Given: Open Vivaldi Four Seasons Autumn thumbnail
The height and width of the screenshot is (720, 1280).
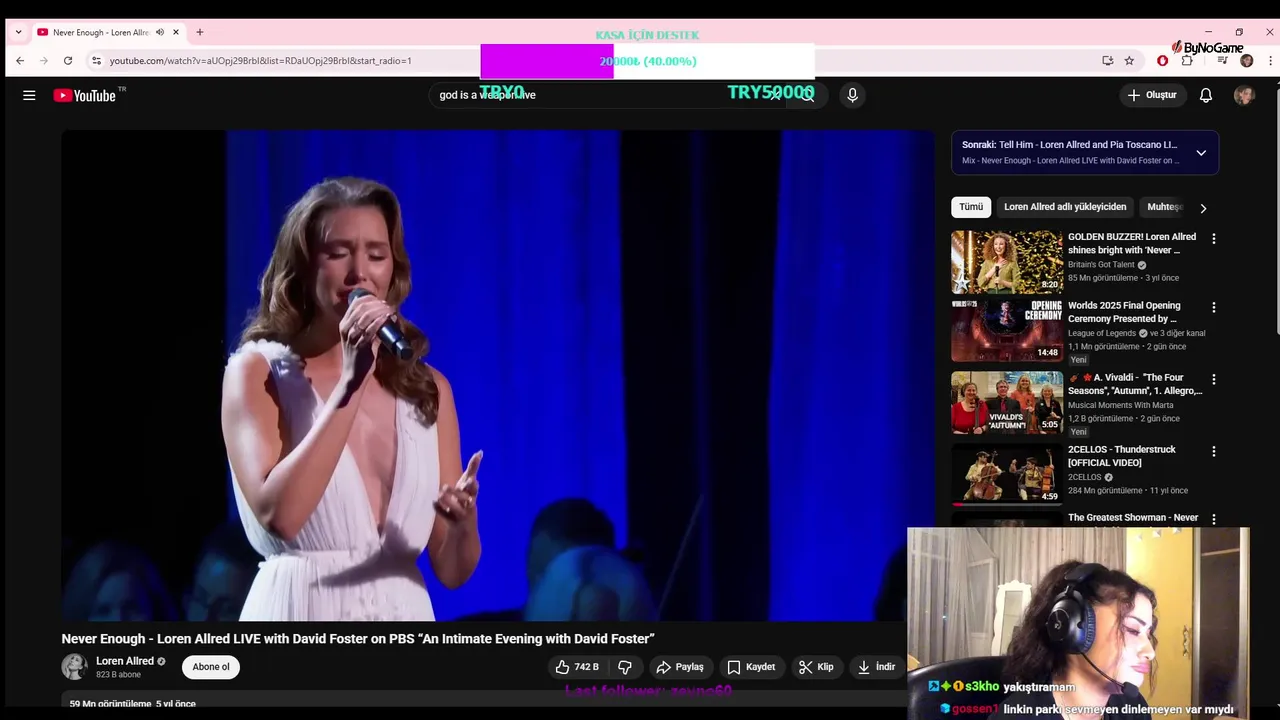Looking at the screenshot, I should [1007, 403].
